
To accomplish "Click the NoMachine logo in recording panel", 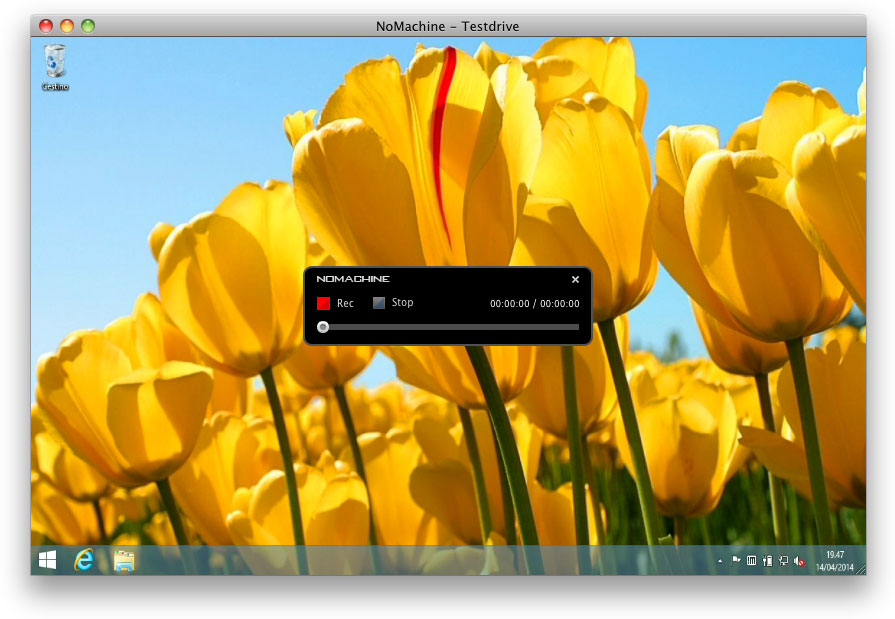I will tap(353, 279).
